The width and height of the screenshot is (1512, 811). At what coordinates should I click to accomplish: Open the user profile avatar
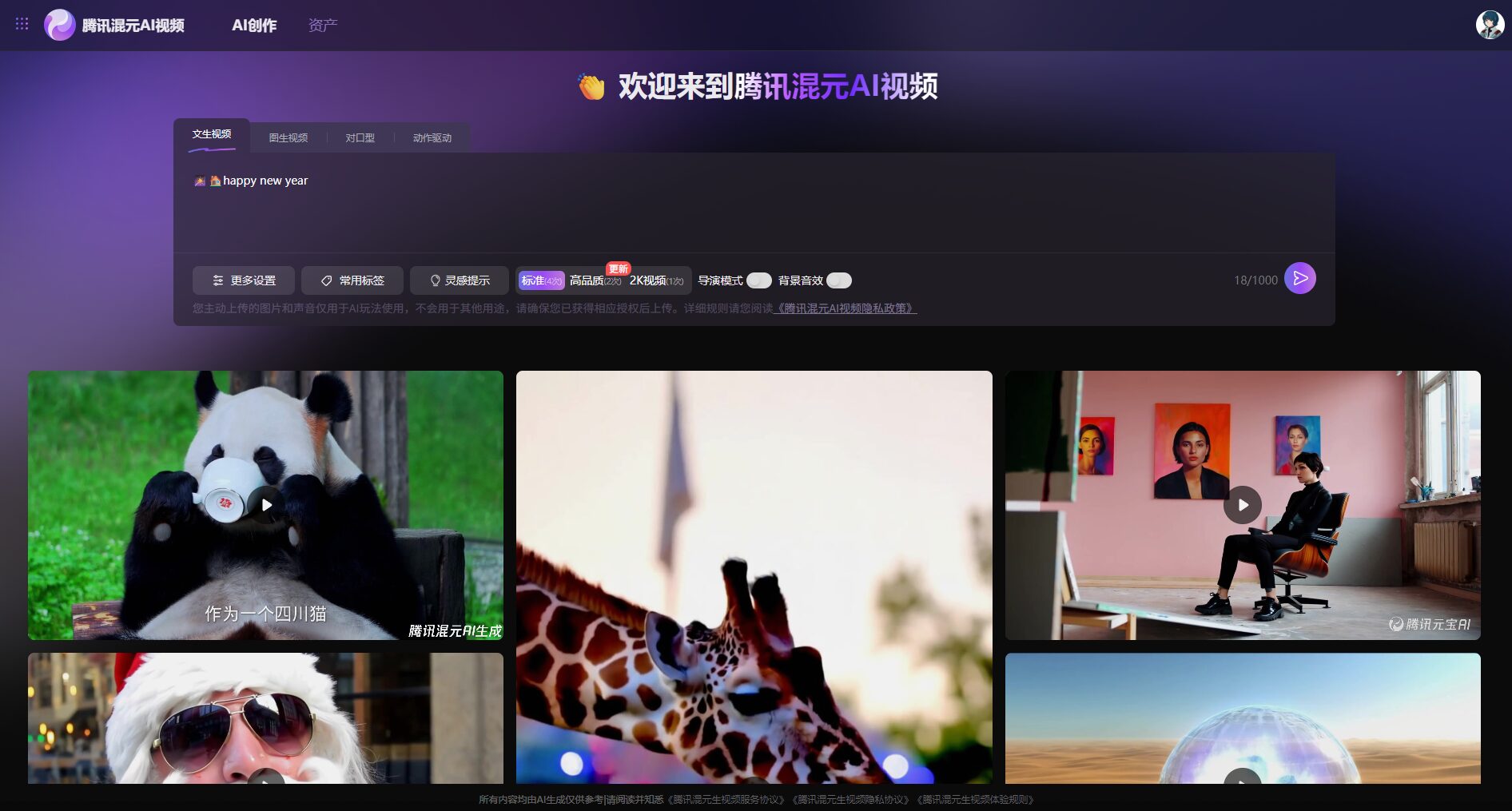[x=1489, y=25]
